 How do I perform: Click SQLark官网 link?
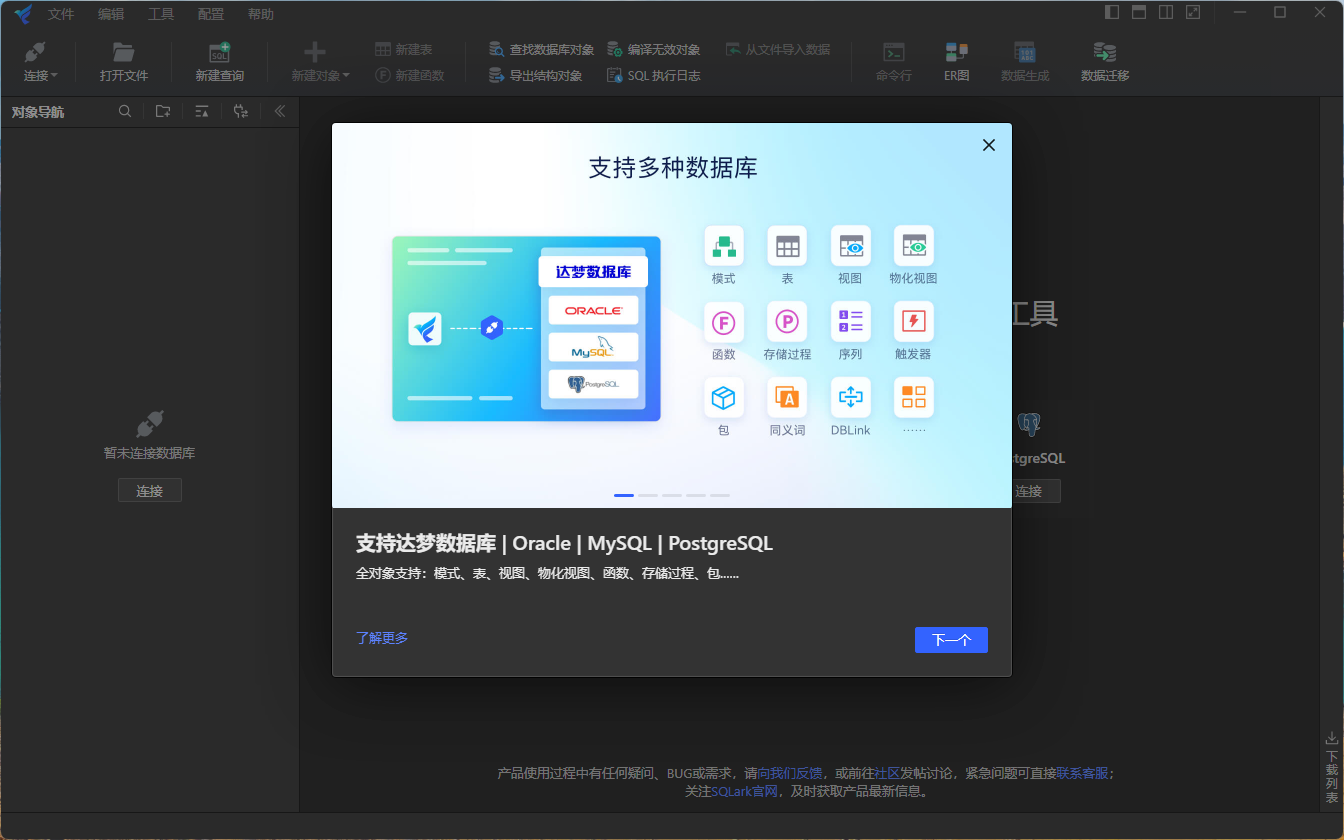745,791
